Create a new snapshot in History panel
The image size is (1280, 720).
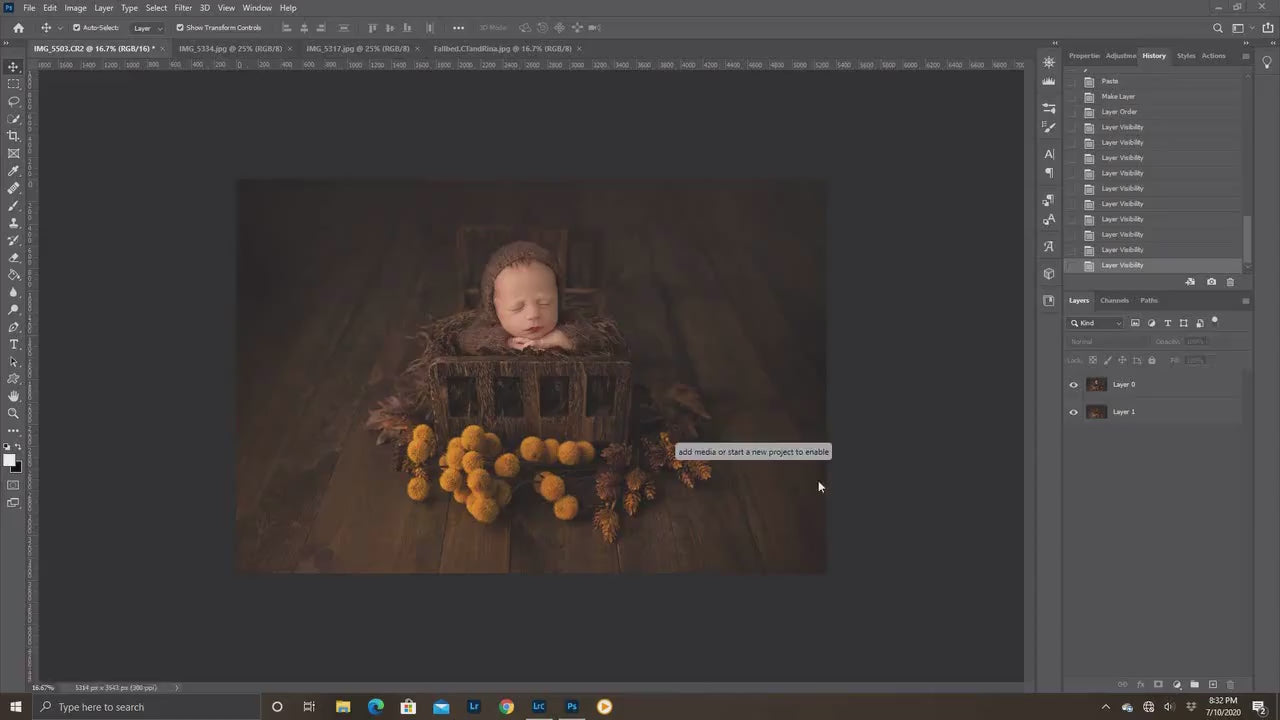pyautogui.click(x=1211, y=281)
